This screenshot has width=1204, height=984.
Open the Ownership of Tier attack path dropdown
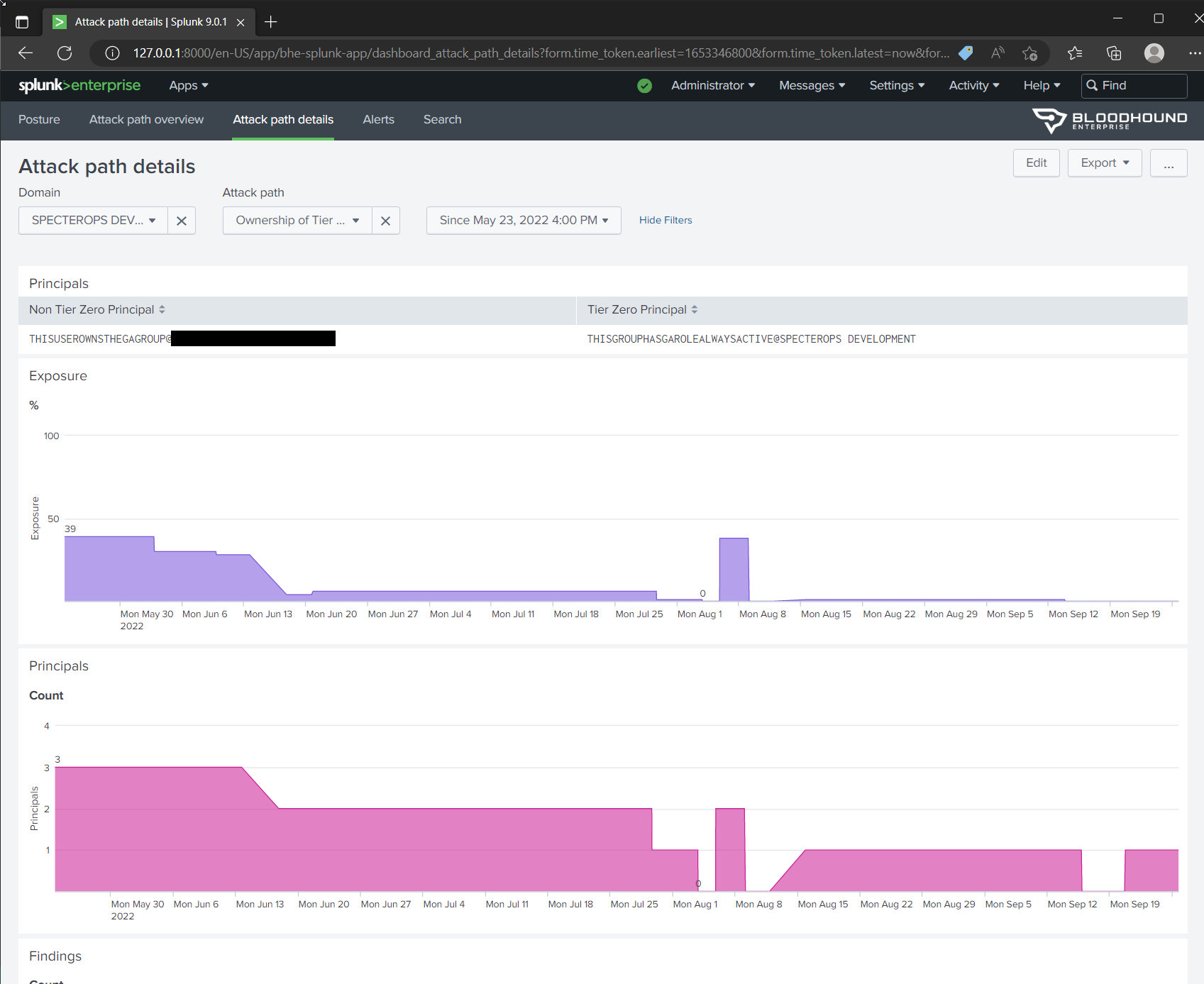click(298, 221)
